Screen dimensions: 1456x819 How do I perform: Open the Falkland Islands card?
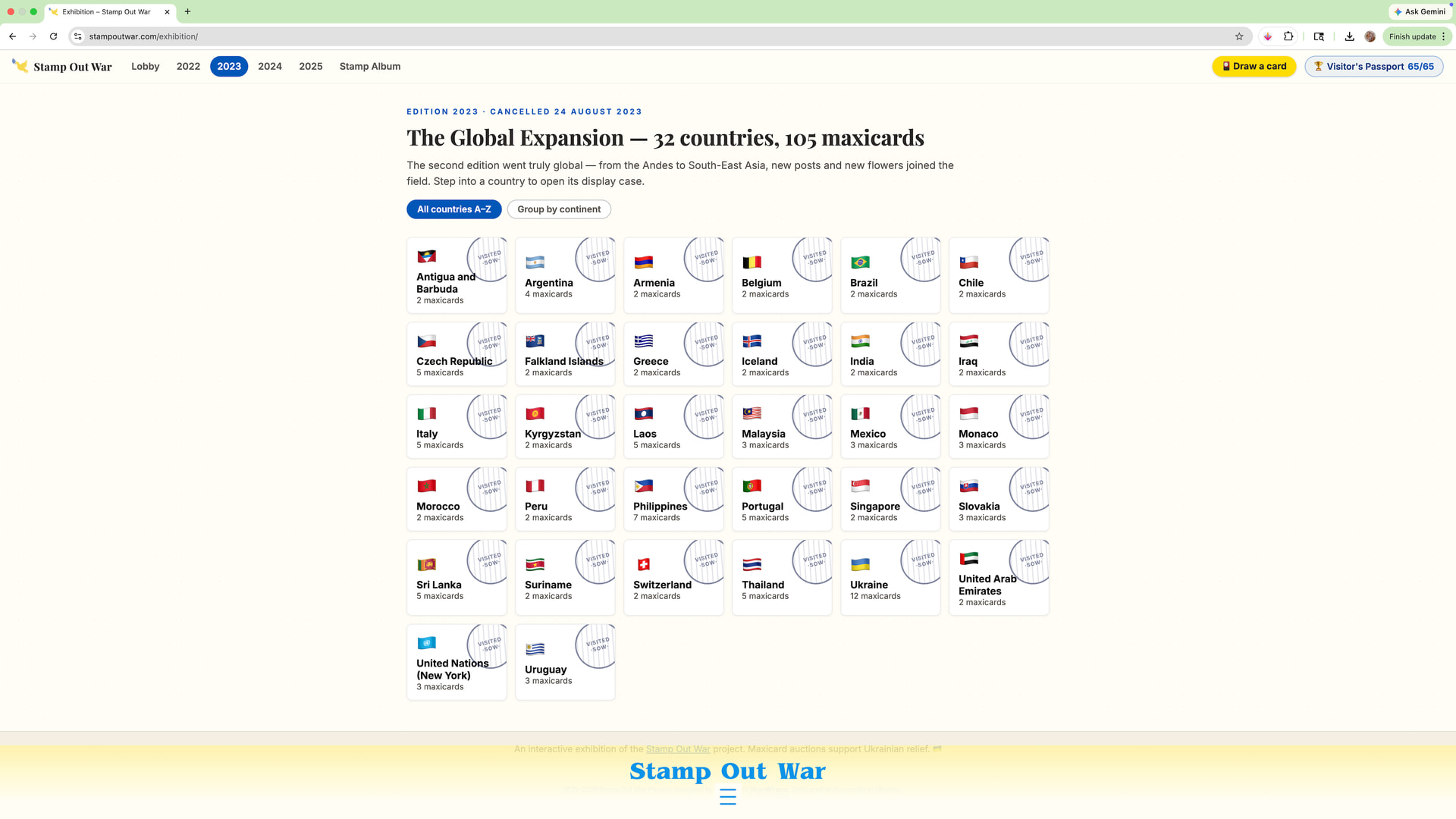tap(565, 354)
